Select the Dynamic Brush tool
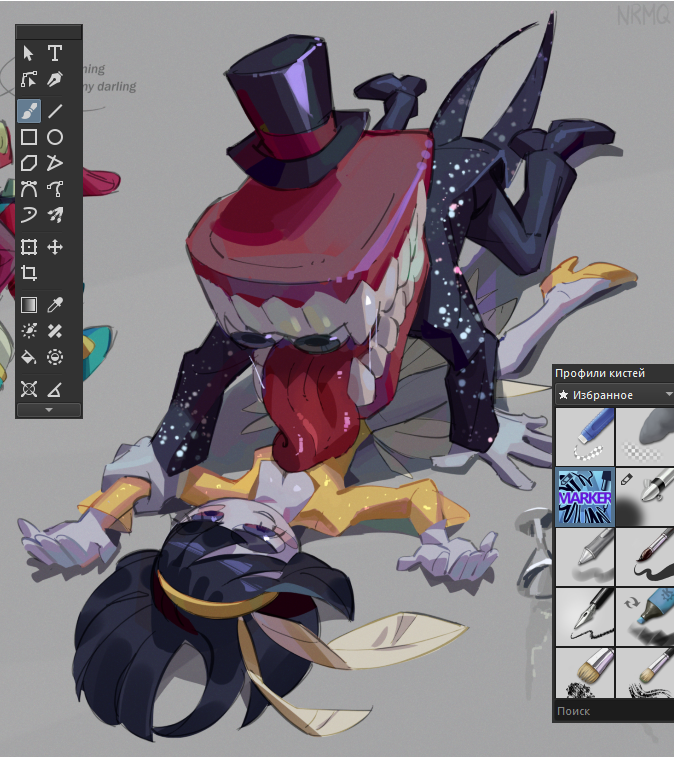The width and height of the screenshot is (674, 757). [28, 215]
